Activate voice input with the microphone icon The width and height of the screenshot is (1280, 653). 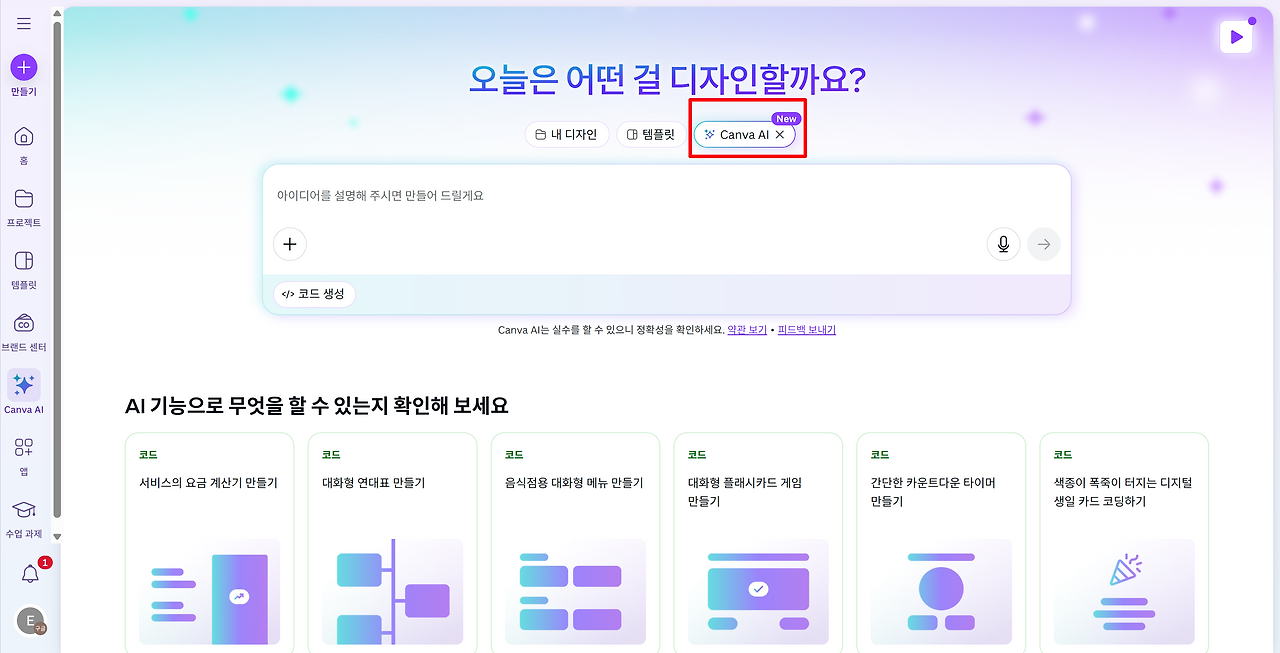tap(1003, 243)
